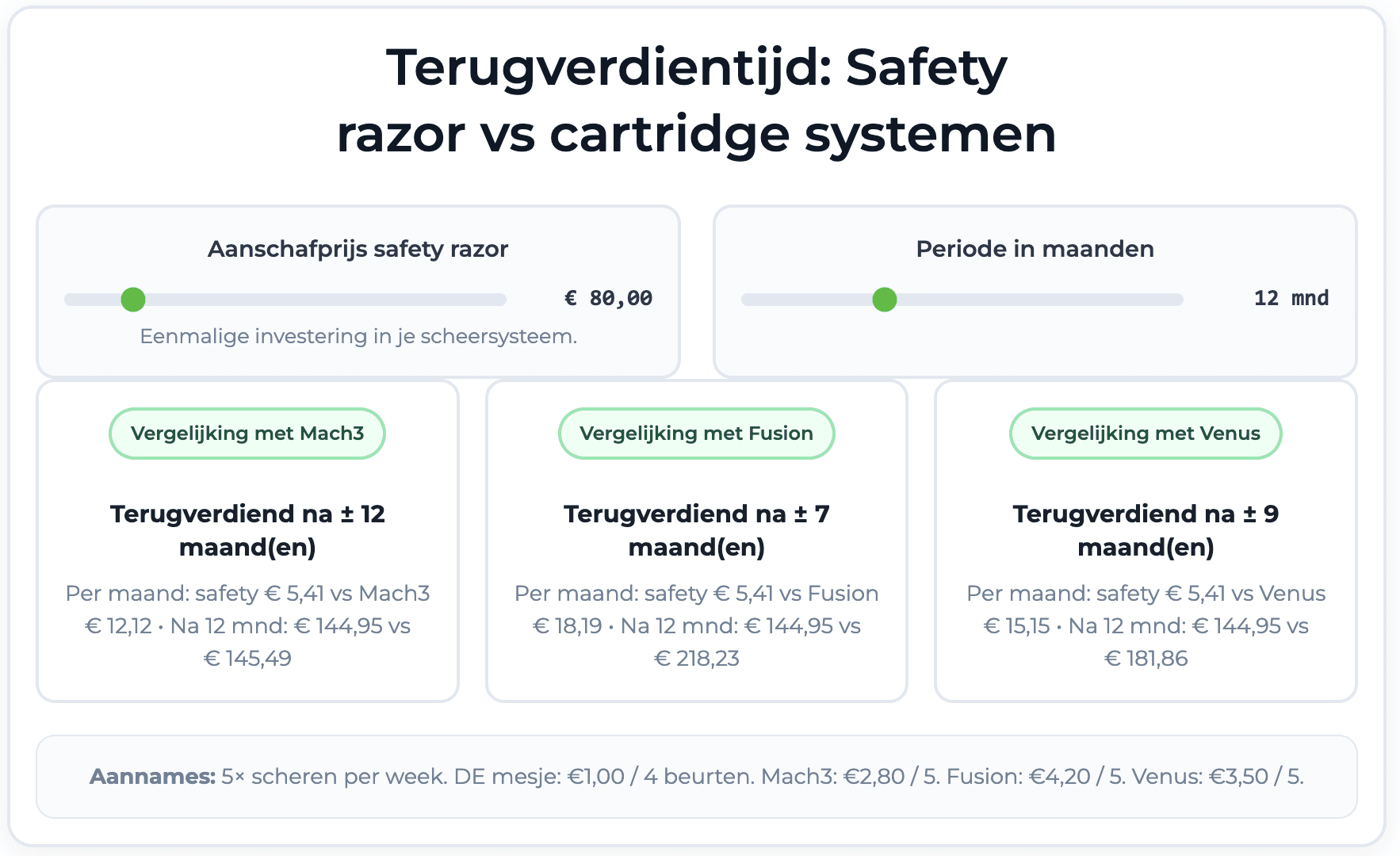Click the Venus monthly cost details text
This screenshot has width=1400, height=856.
tap(1146, 625)
